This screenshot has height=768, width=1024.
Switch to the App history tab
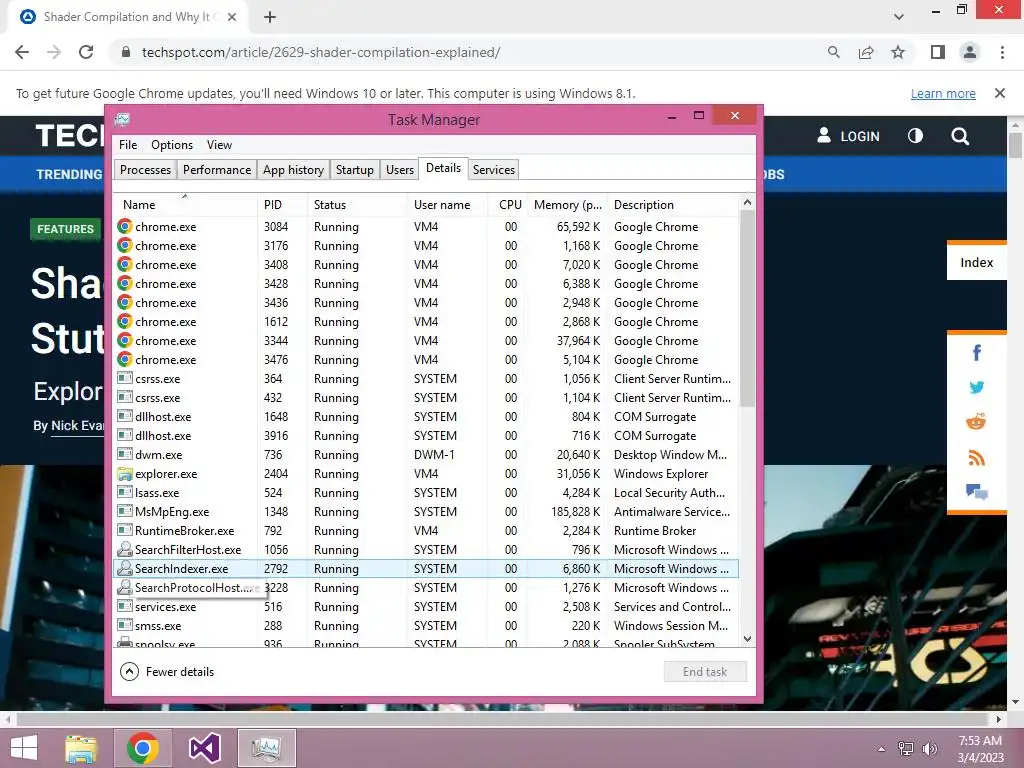(293, 170)
